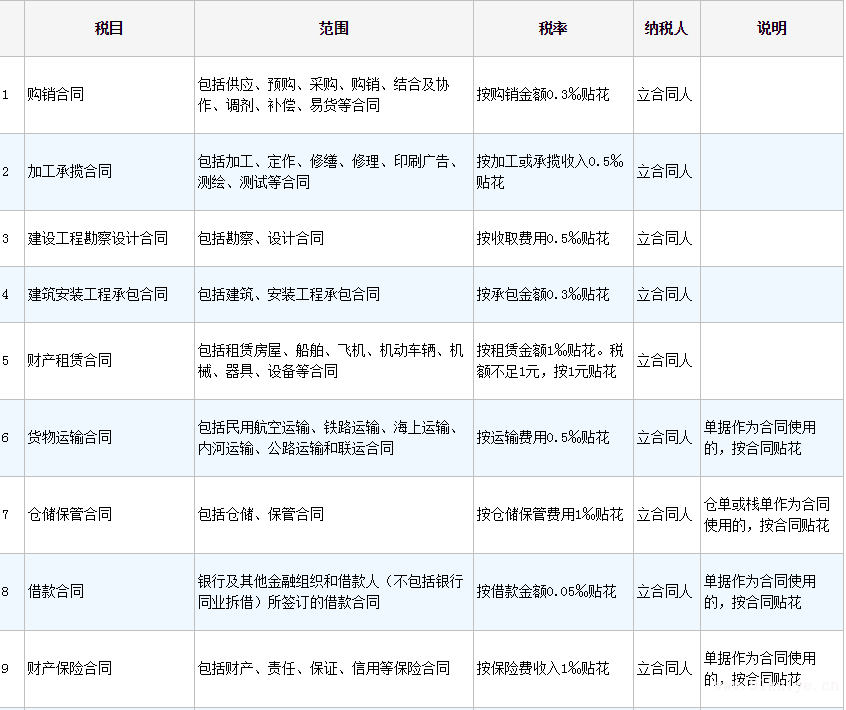The image size is (846, 710).
Task: Click the 税目 column header
Action: tap(109, 29)
